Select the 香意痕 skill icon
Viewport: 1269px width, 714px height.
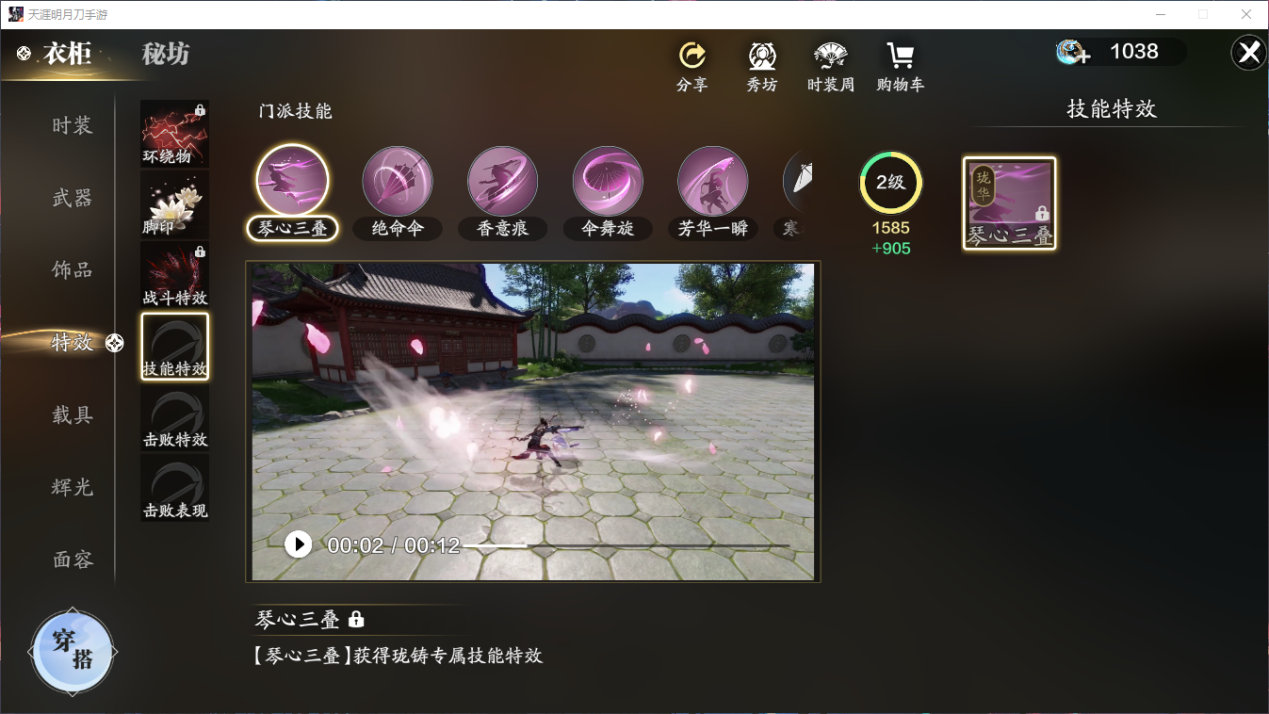click(503, 181)
